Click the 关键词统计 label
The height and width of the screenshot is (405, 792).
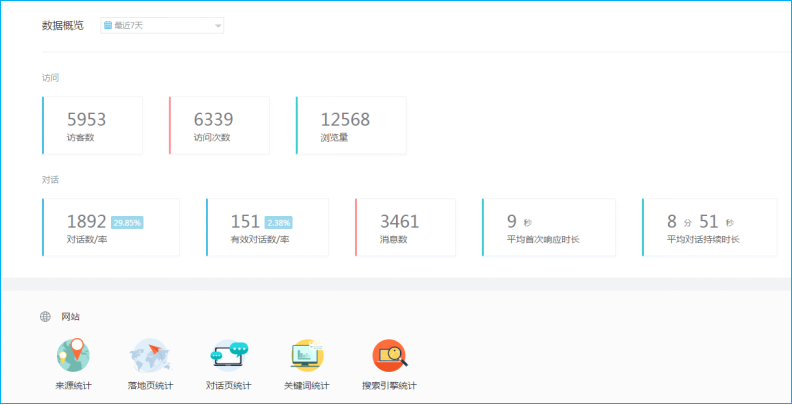307,386
